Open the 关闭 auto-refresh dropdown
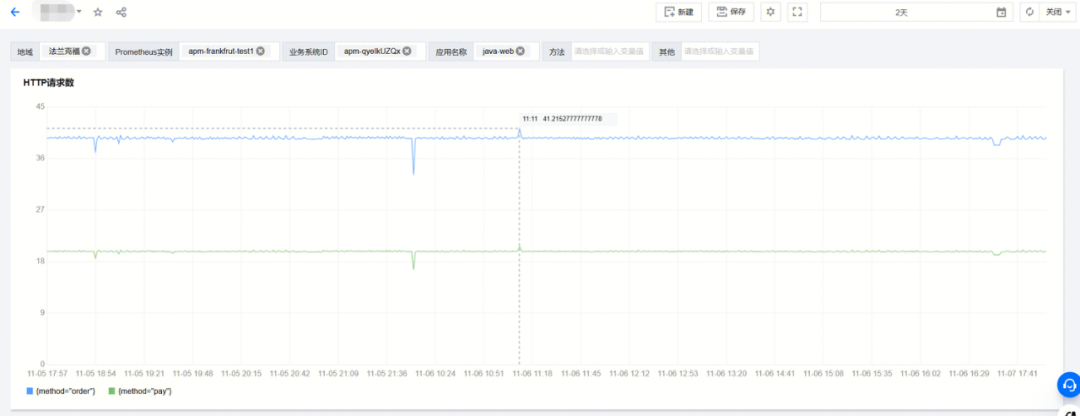 pyautogui.click(x=1057, y=12)
